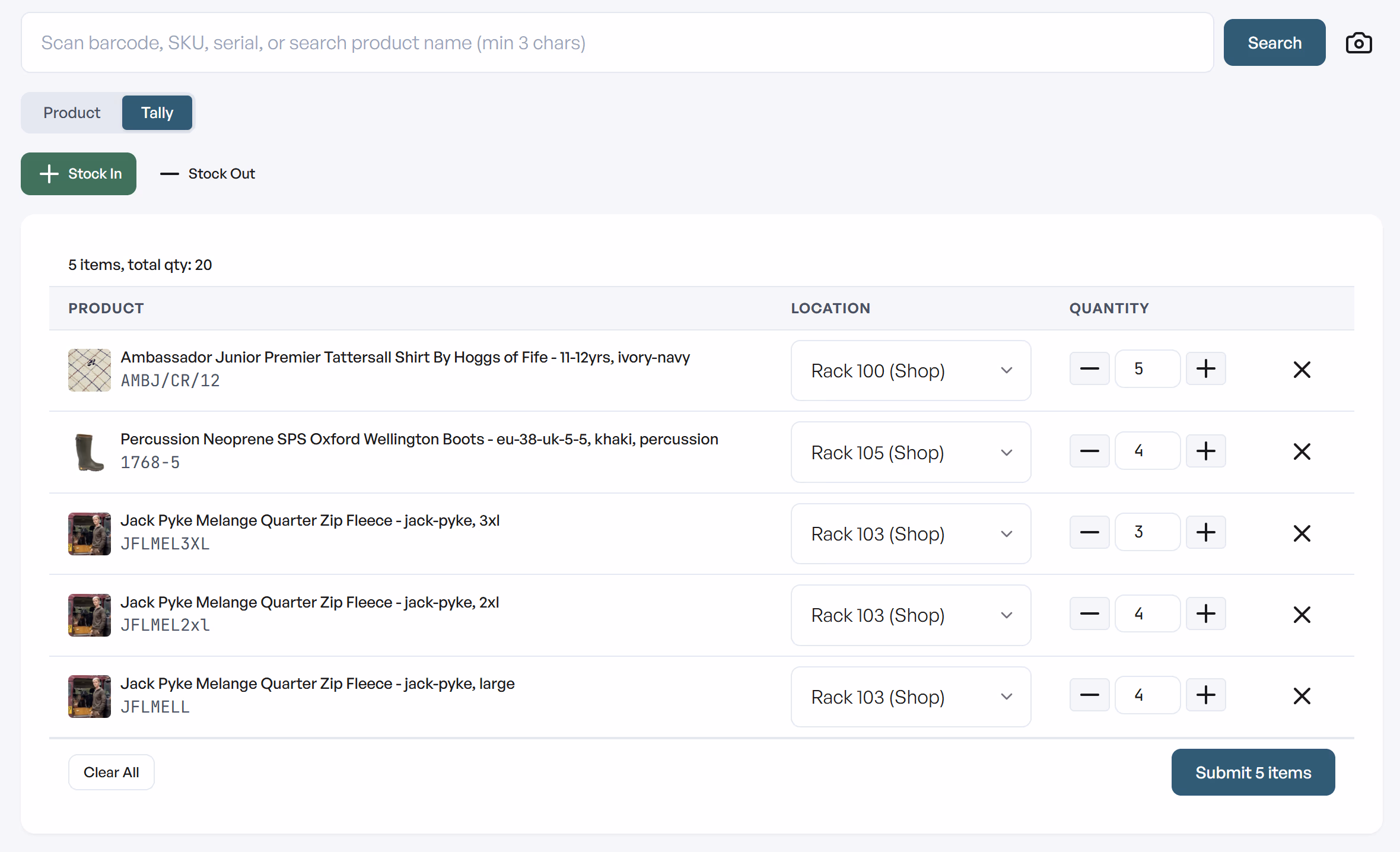This screenshot has height=852, width=1400.
Task: Click the 3xl fleece thumbnail
Action: coord(90,534)
